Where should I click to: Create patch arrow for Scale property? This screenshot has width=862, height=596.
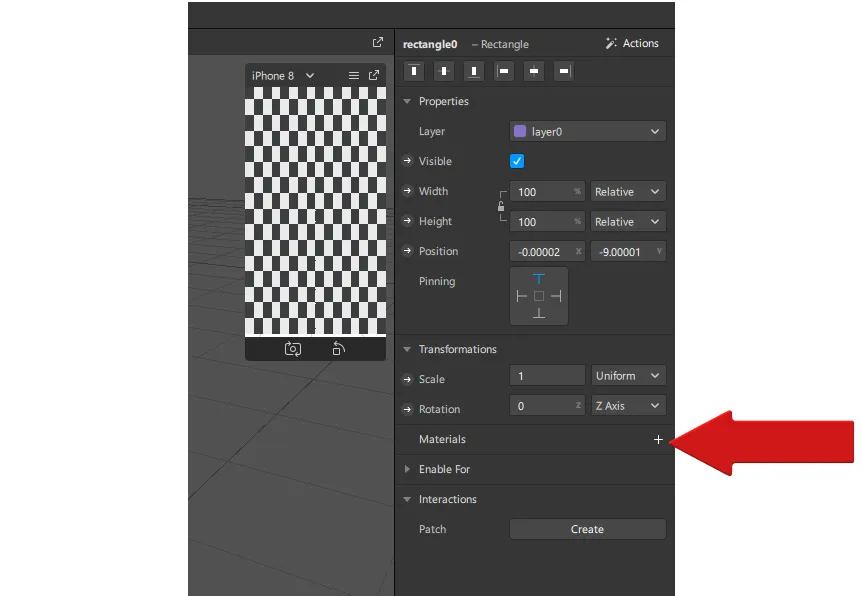[x=407, y=379]
